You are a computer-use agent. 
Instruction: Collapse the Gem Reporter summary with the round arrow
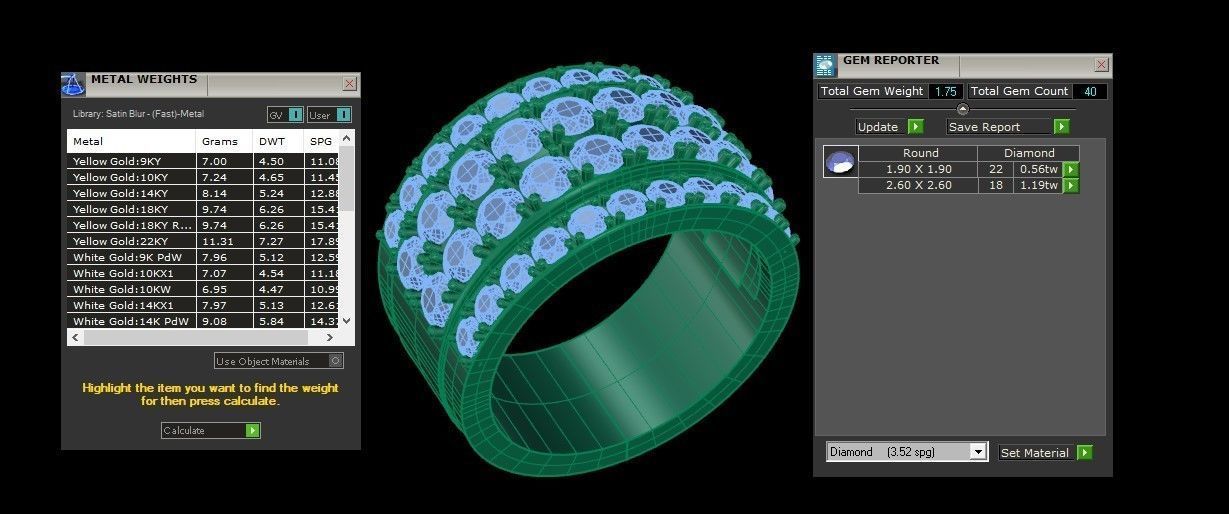963,109
